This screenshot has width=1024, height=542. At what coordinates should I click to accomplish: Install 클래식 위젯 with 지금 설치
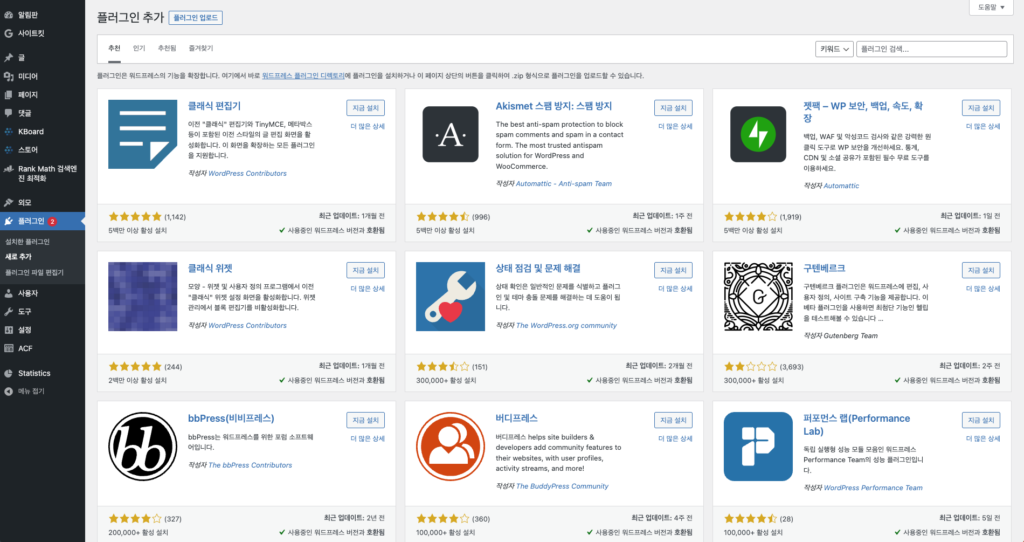(366, 270)
